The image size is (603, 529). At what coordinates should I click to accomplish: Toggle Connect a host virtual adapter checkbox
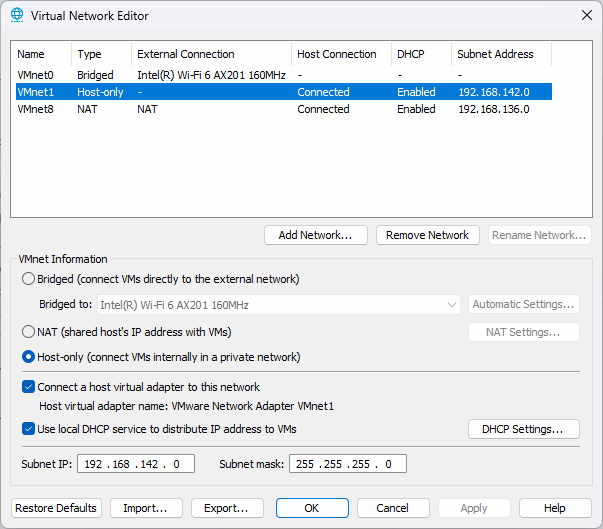pyautogui.click(x=28, y=387)
